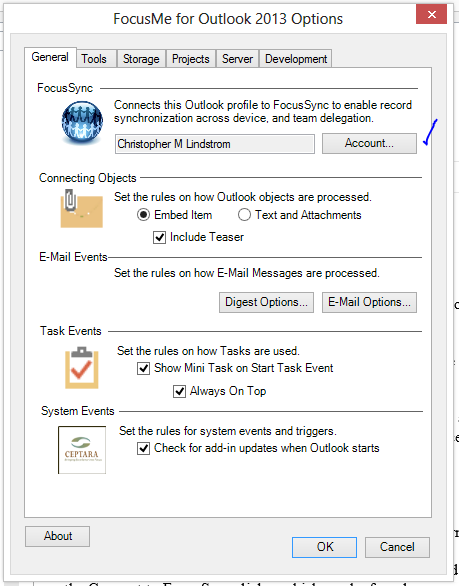Click the Christopher M Lindstrom account field
Viewport: 459px width, 586px height.
point(215,144)
